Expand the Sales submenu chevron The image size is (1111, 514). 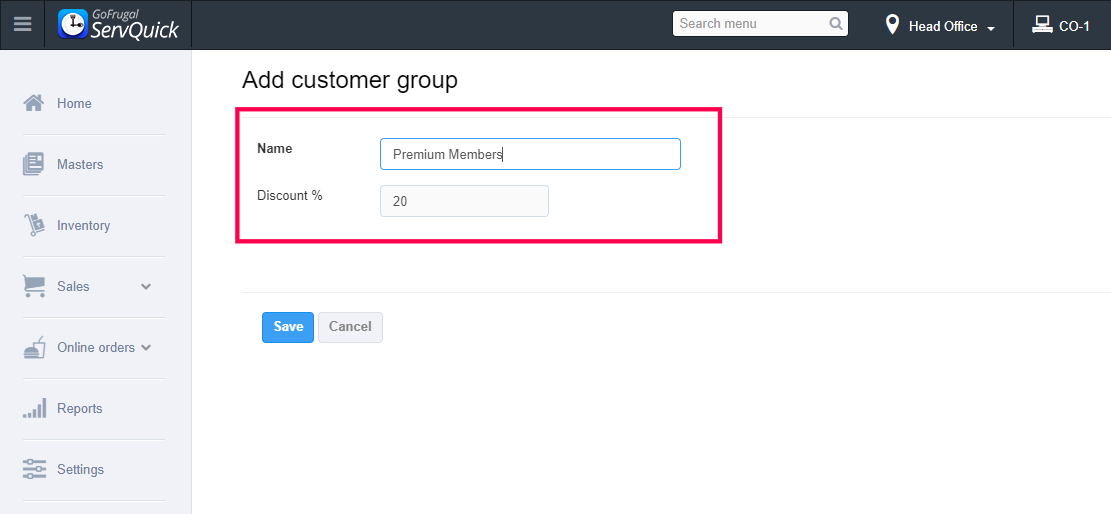(146, 287)
